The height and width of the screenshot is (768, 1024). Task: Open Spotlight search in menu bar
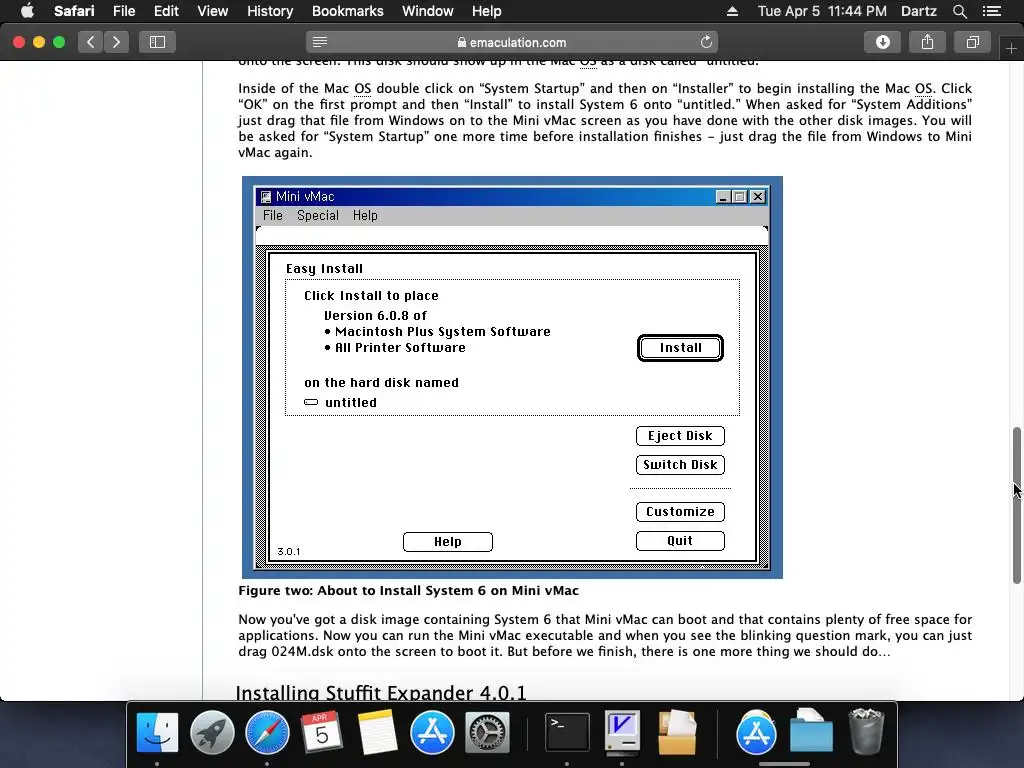(959, 11)
